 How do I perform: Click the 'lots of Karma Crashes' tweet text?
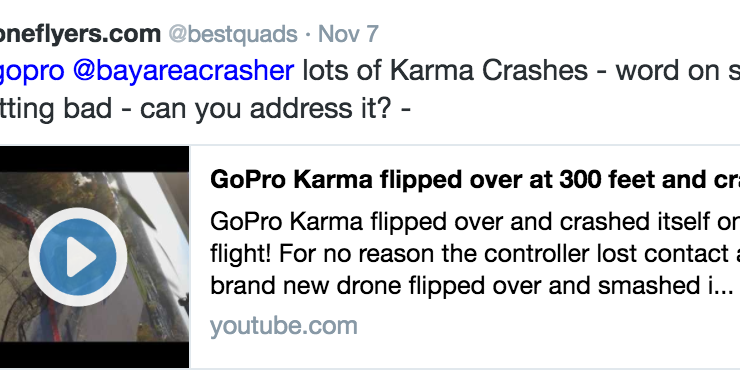pyautogui.click(x=445, y=71)
